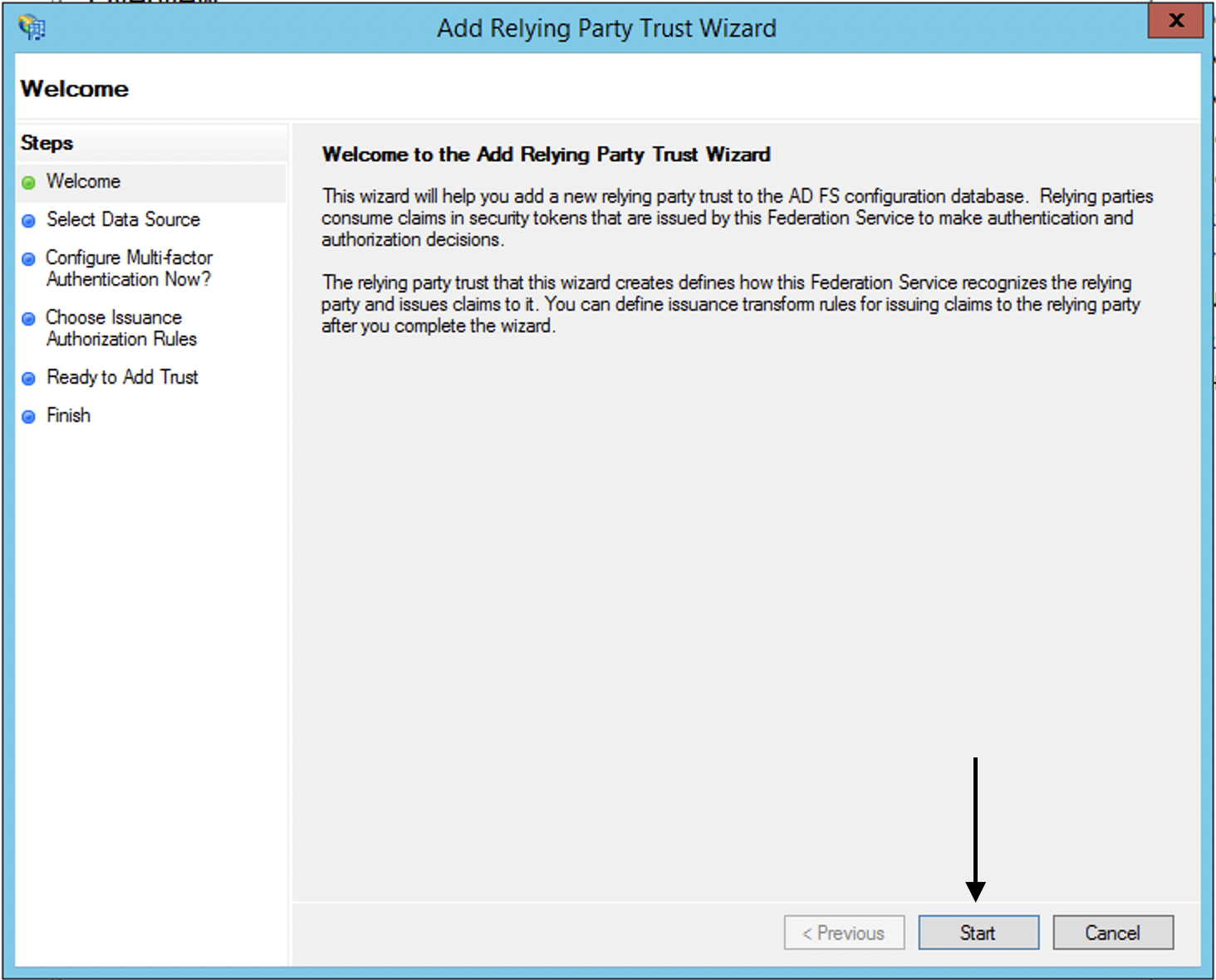1216x980 pixels.
Task: Click the Cancel button
Action: click(x=1112, y=932)
